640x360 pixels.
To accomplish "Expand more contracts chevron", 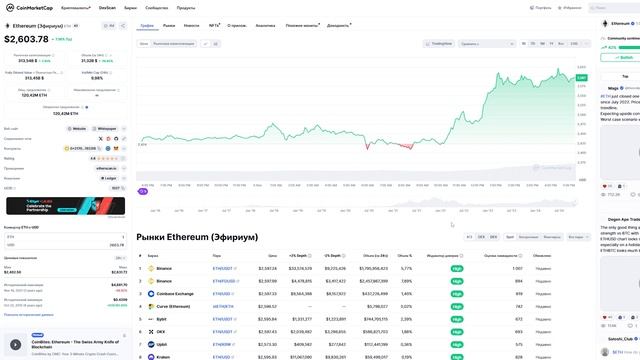I will (124, 149).
